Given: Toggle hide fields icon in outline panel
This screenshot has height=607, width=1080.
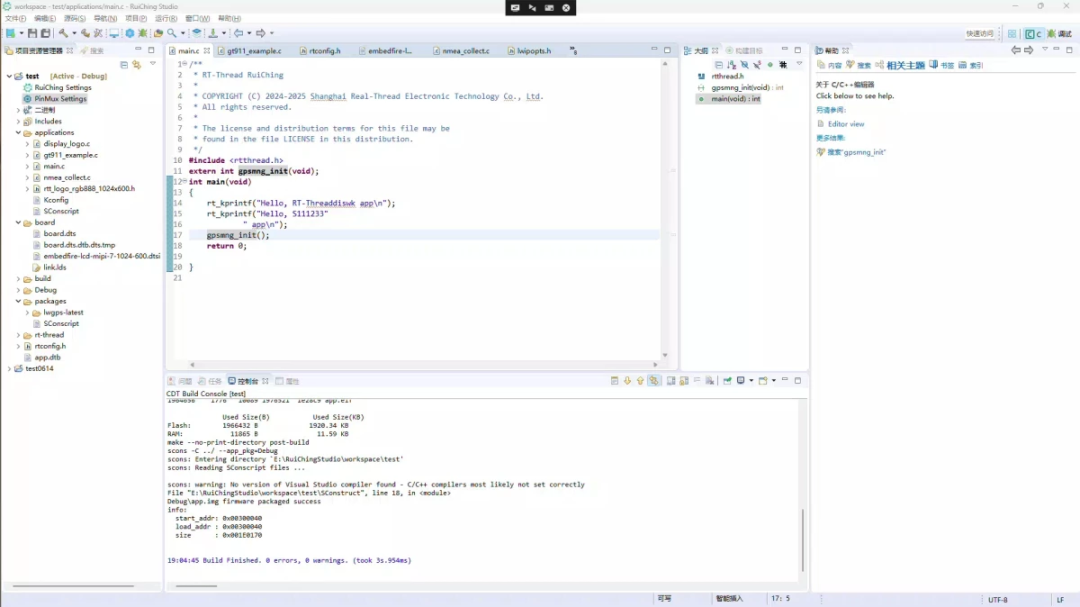Looking at the screenshot, I should (744, 64).
